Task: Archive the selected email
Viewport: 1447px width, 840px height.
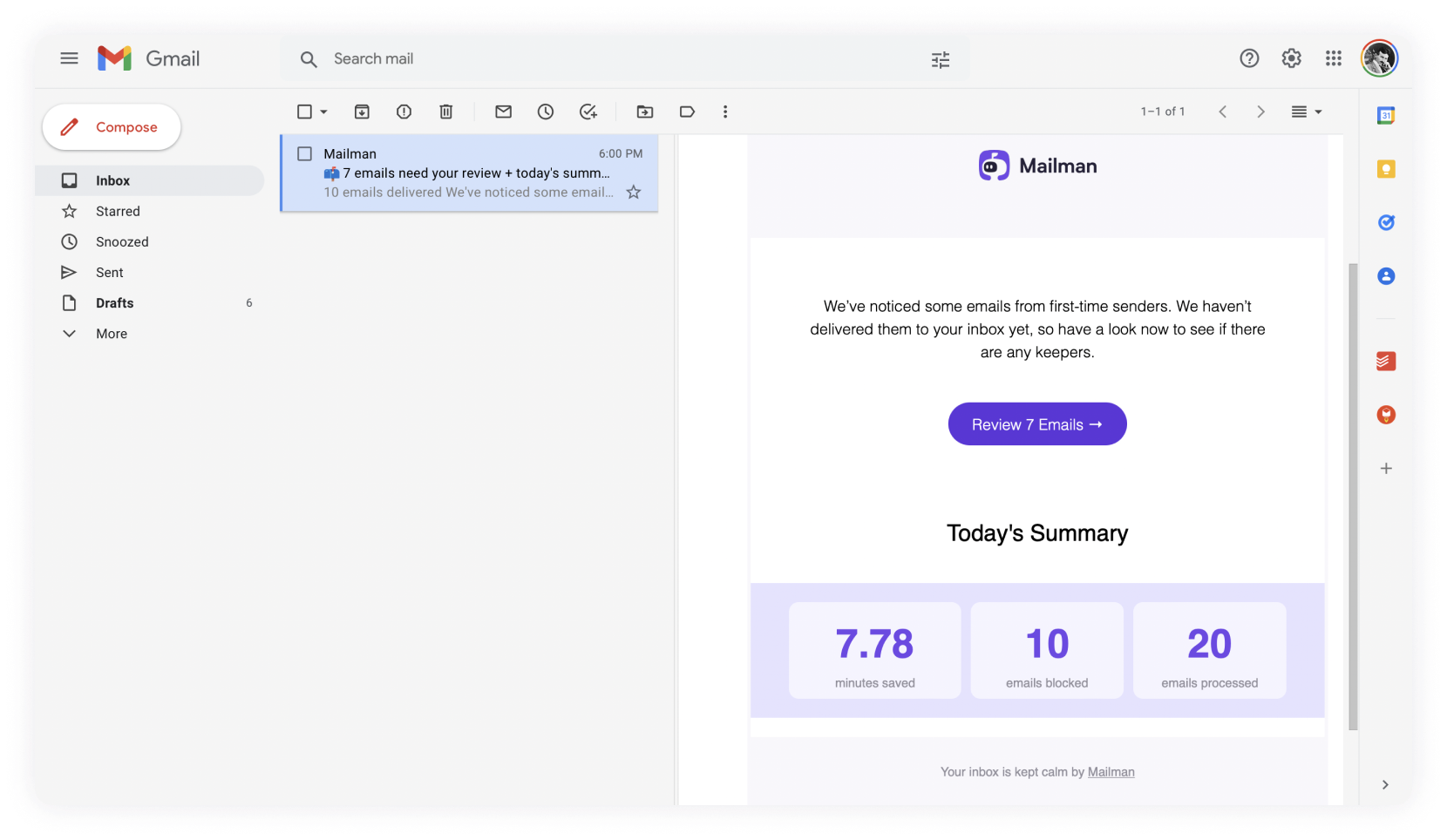Action: pos(362,112)
